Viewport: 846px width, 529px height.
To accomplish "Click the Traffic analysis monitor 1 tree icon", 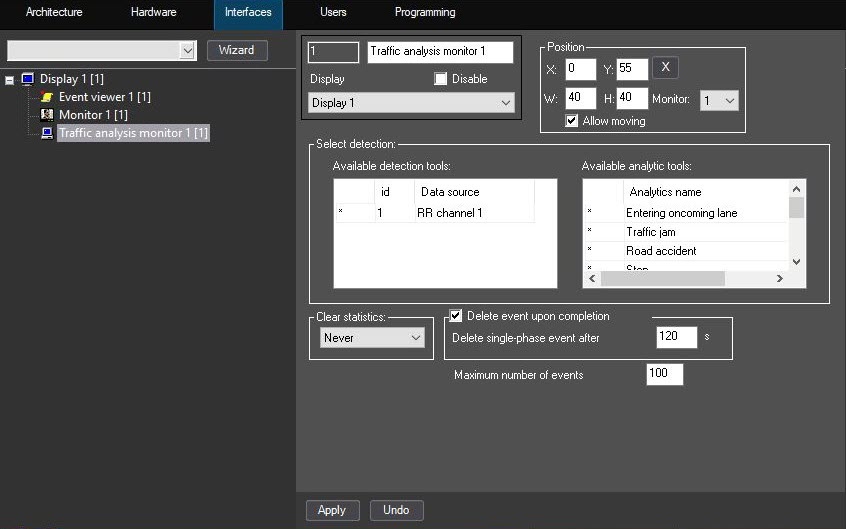I will click(x=47, y=133).
